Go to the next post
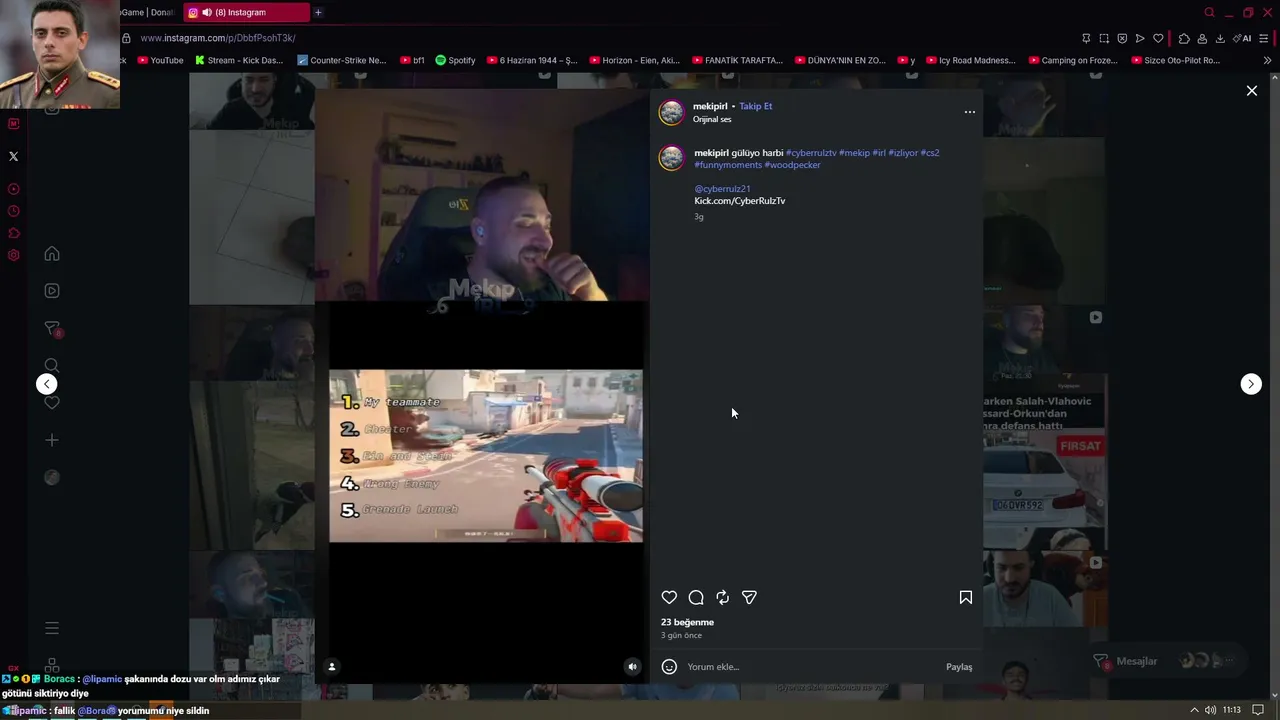Screen dimensions: 1280x720 [x=1251, y=384]
